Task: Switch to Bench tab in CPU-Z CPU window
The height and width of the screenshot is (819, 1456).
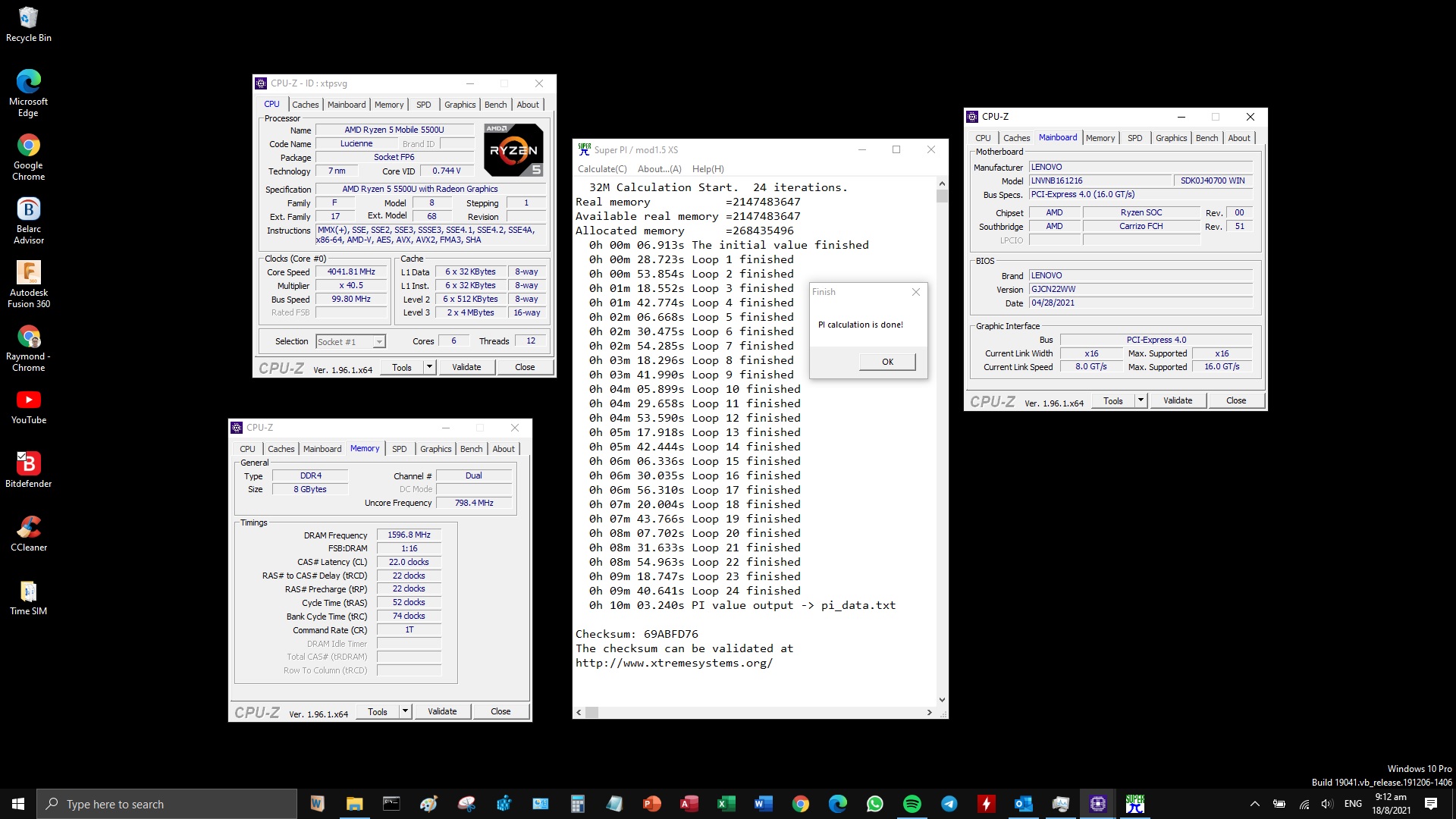Action: (x=495, y=105)
